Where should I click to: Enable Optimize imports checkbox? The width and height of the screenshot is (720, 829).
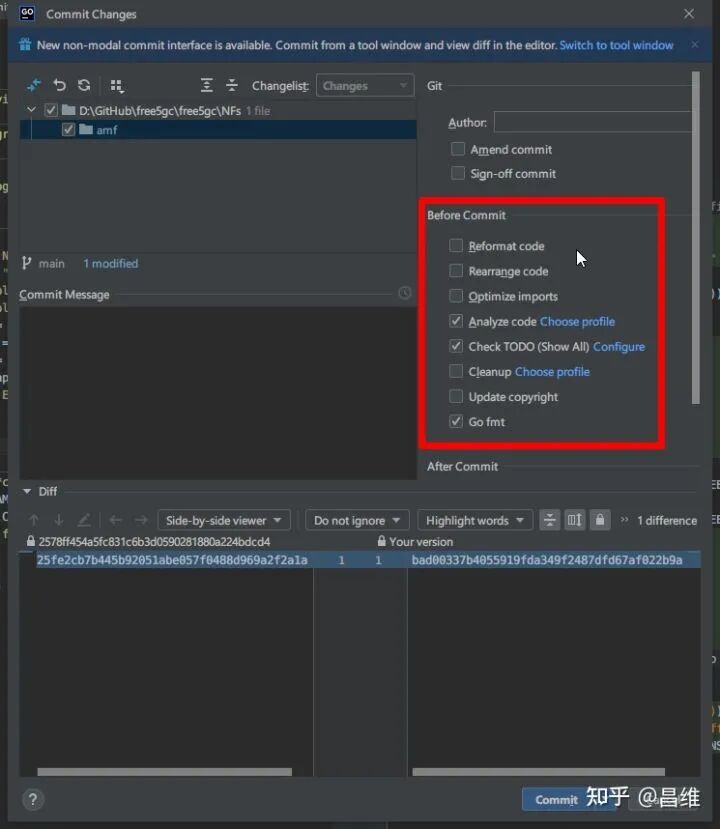pos(456,296)
